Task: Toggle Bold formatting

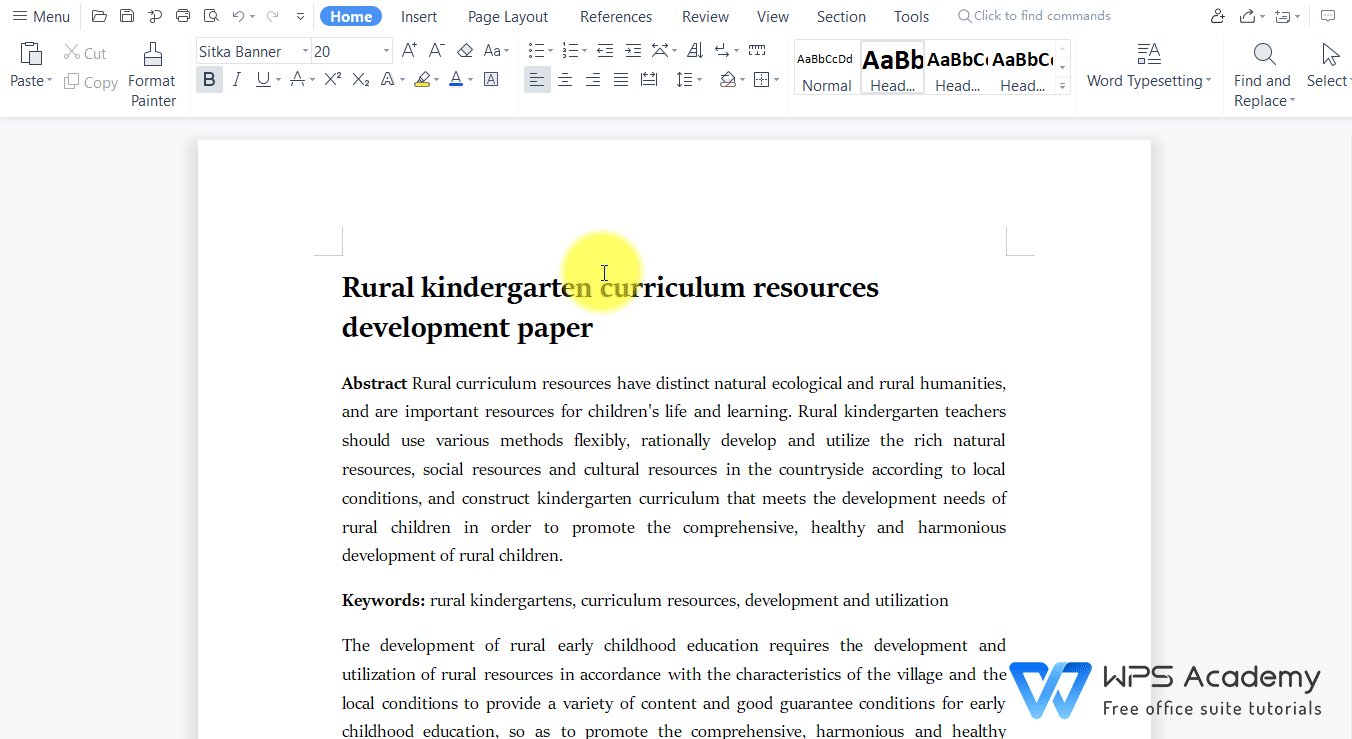Action: pyautogui.click(x=209, y=80)
